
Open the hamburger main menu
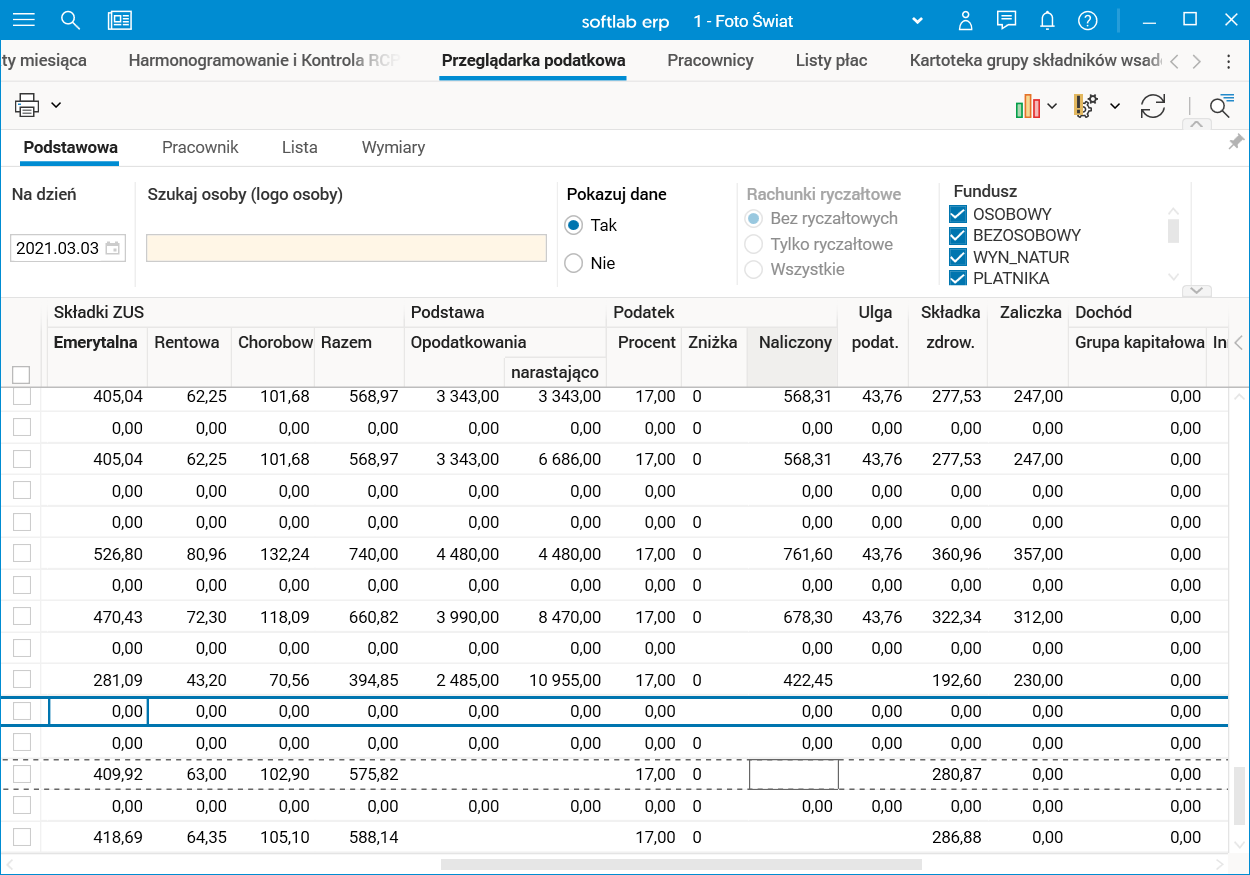(22, 20)
